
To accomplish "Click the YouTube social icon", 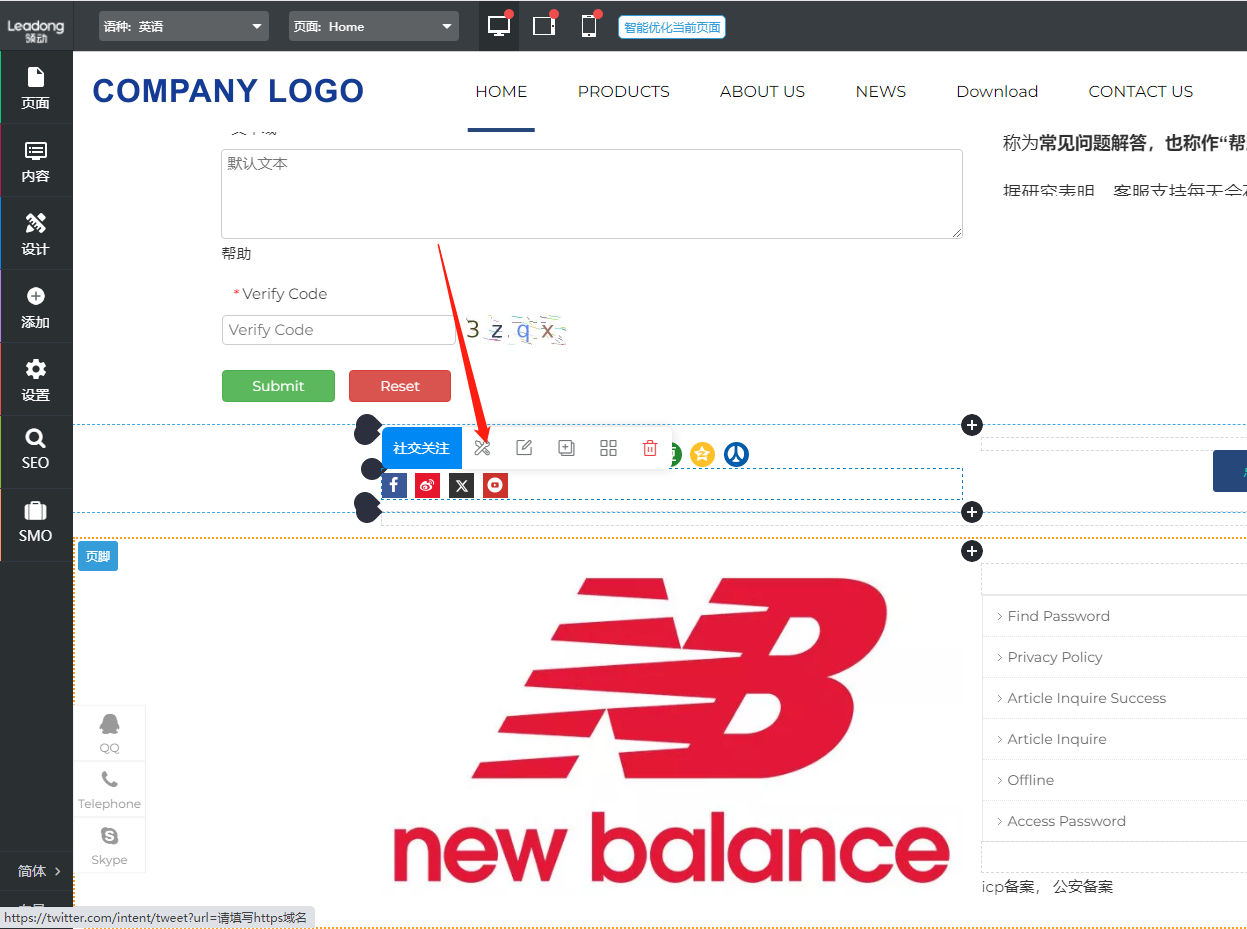I will pyautogui.click(x=495, y=486).
